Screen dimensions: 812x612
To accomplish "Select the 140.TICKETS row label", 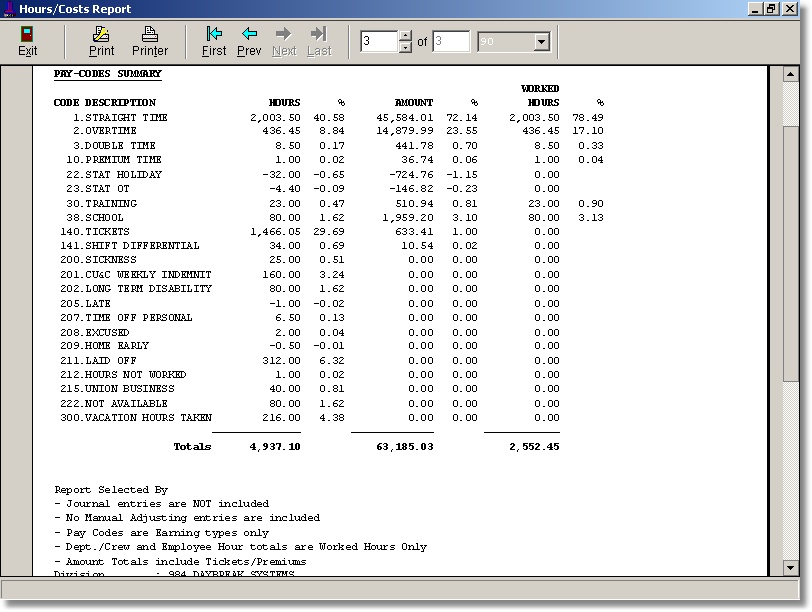I will coord(95,231).
